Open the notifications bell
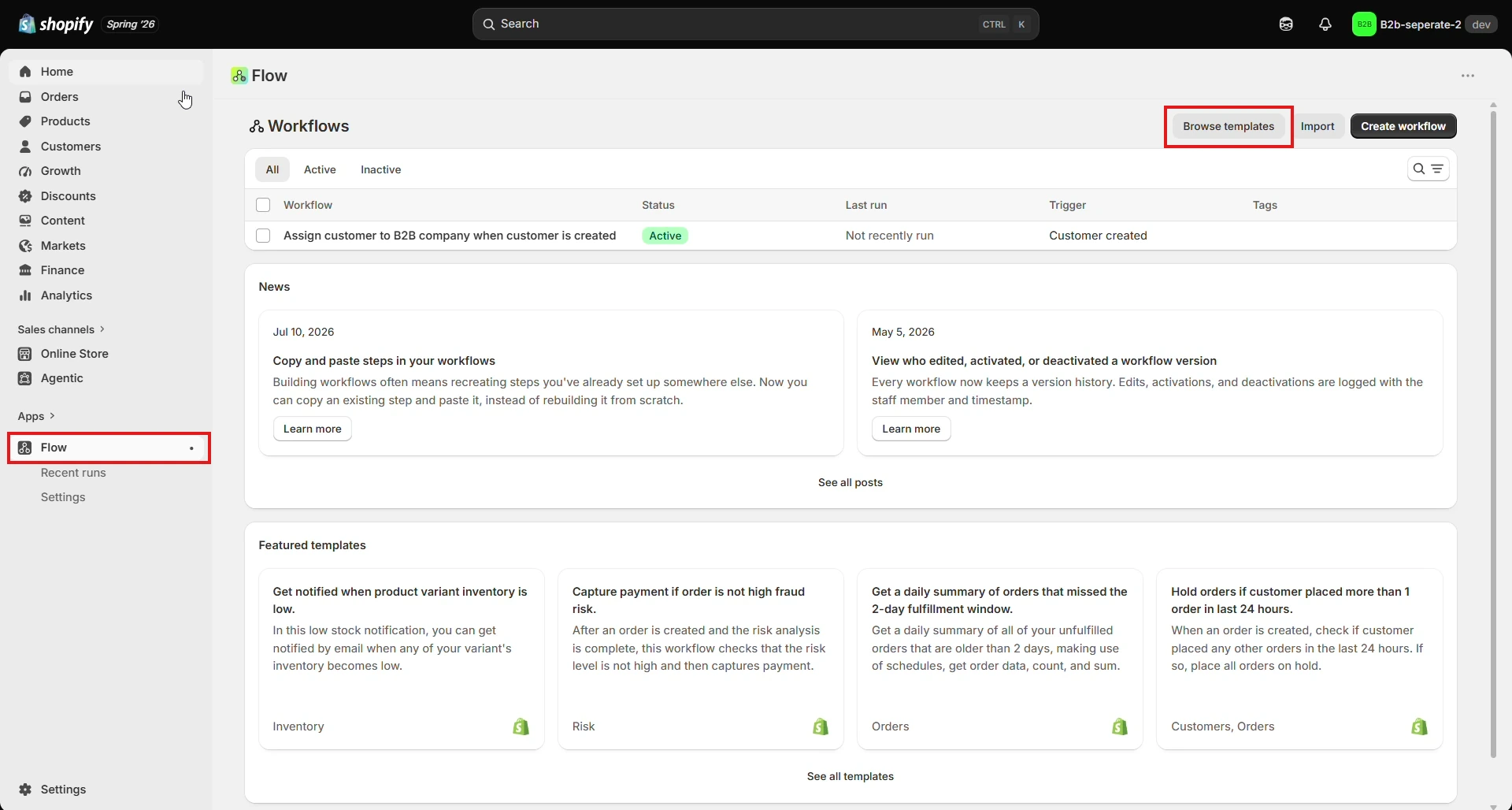The width and height of the screenshot is (1512, 810). (1325, 24)
